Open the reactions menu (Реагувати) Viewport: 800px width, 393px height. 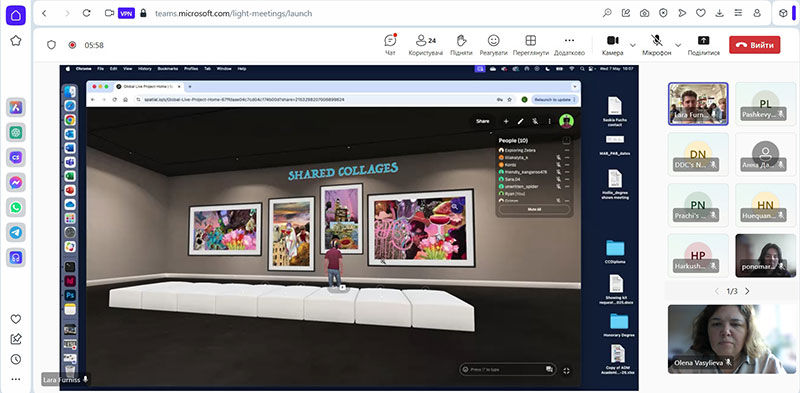pos(493,44)
